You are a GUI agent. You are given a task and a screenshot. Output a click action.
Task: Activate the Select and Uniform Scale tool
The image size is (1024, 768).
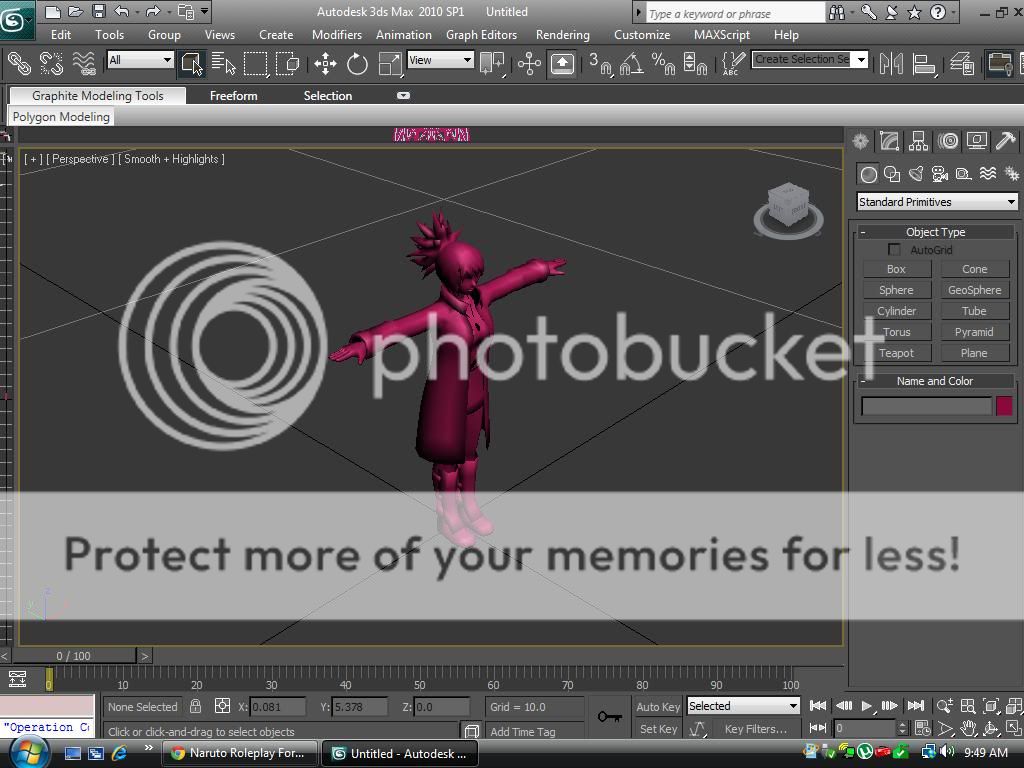[390, 63]
